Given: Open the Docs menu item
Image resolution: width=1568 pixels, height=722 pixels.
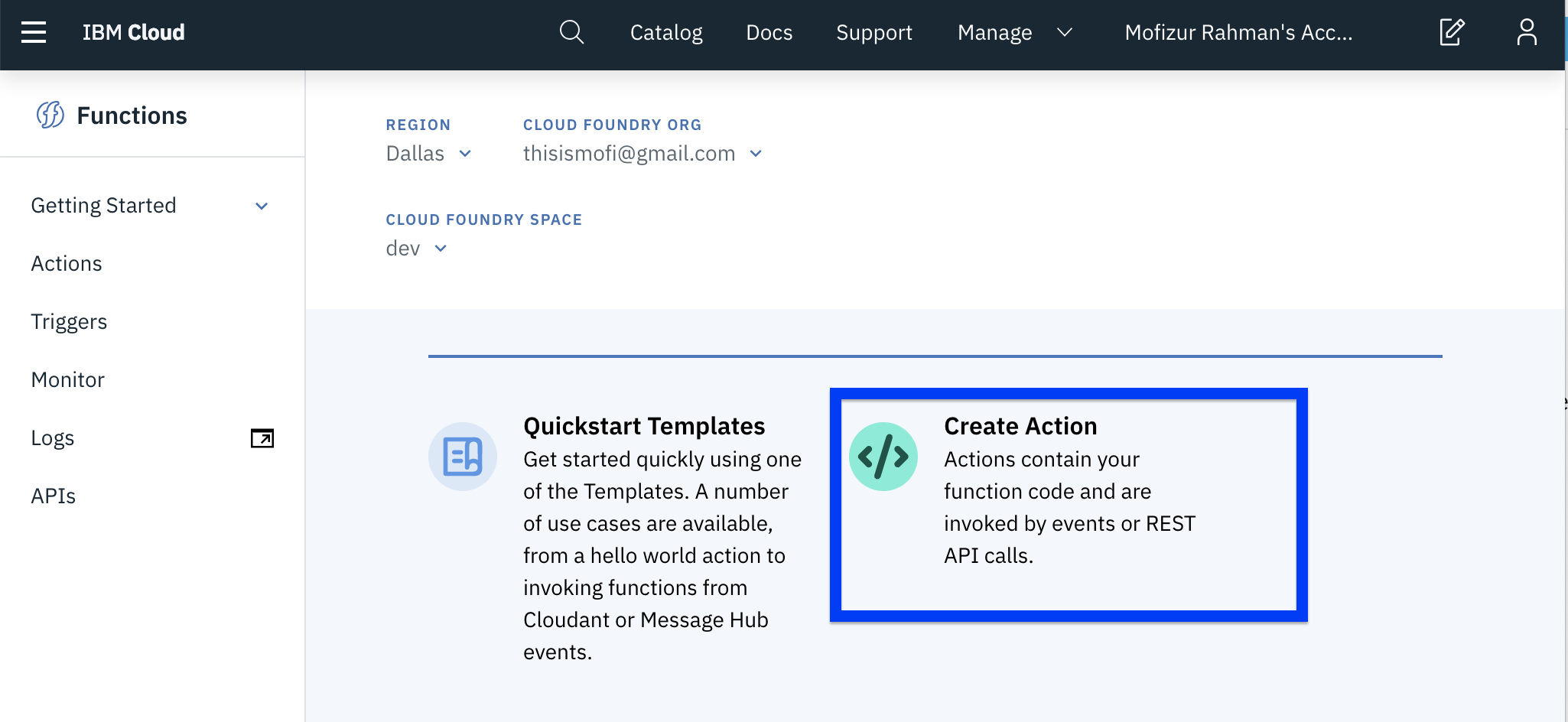Looking at the screenshot, I should (x=769, y=32).
